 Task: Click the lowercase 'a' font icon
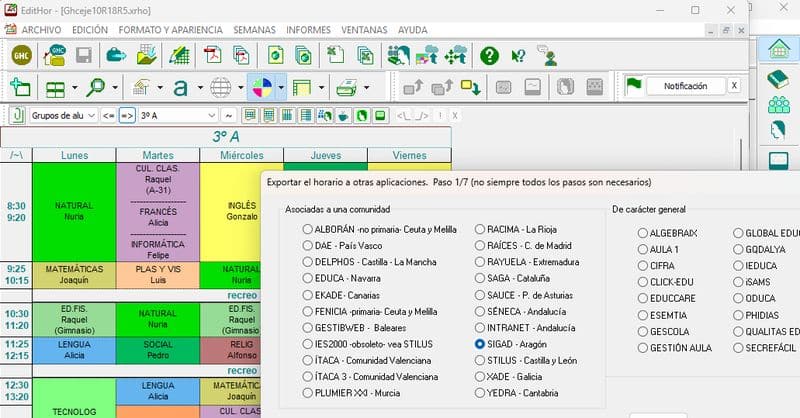pyautogui.click(x=180, y=88)
